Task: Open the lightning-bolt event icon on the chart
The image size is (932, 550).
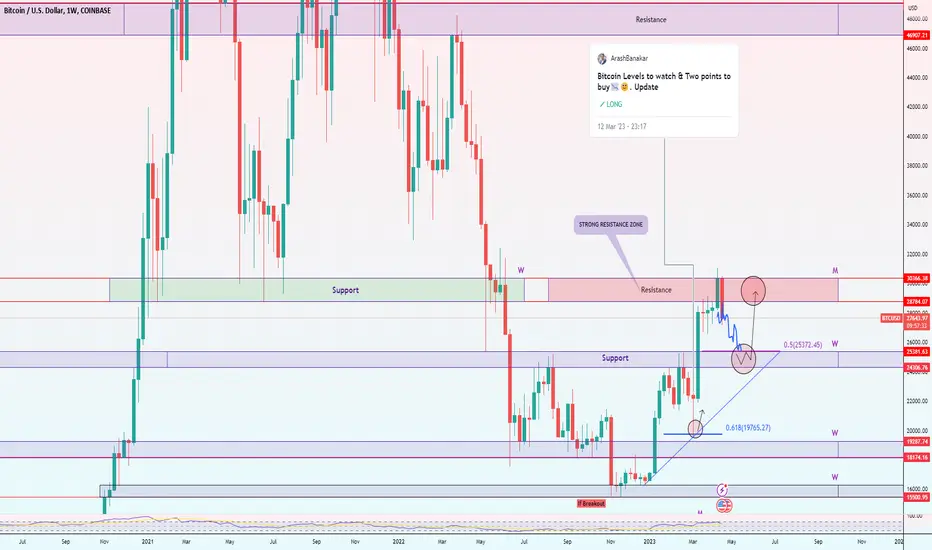Action: [x=722, y=490]
